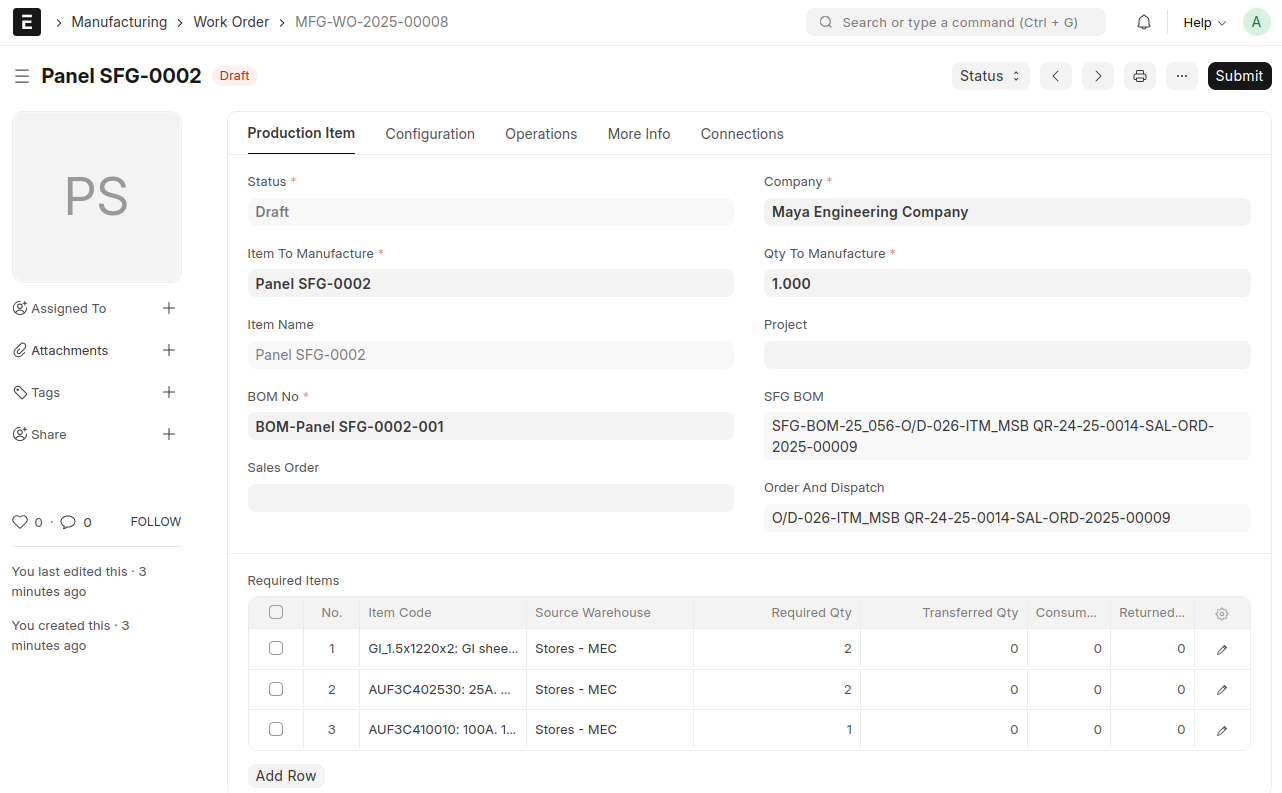Open the Connections tab
This screenshot has height=793, width=1282.
click(742, 134)
